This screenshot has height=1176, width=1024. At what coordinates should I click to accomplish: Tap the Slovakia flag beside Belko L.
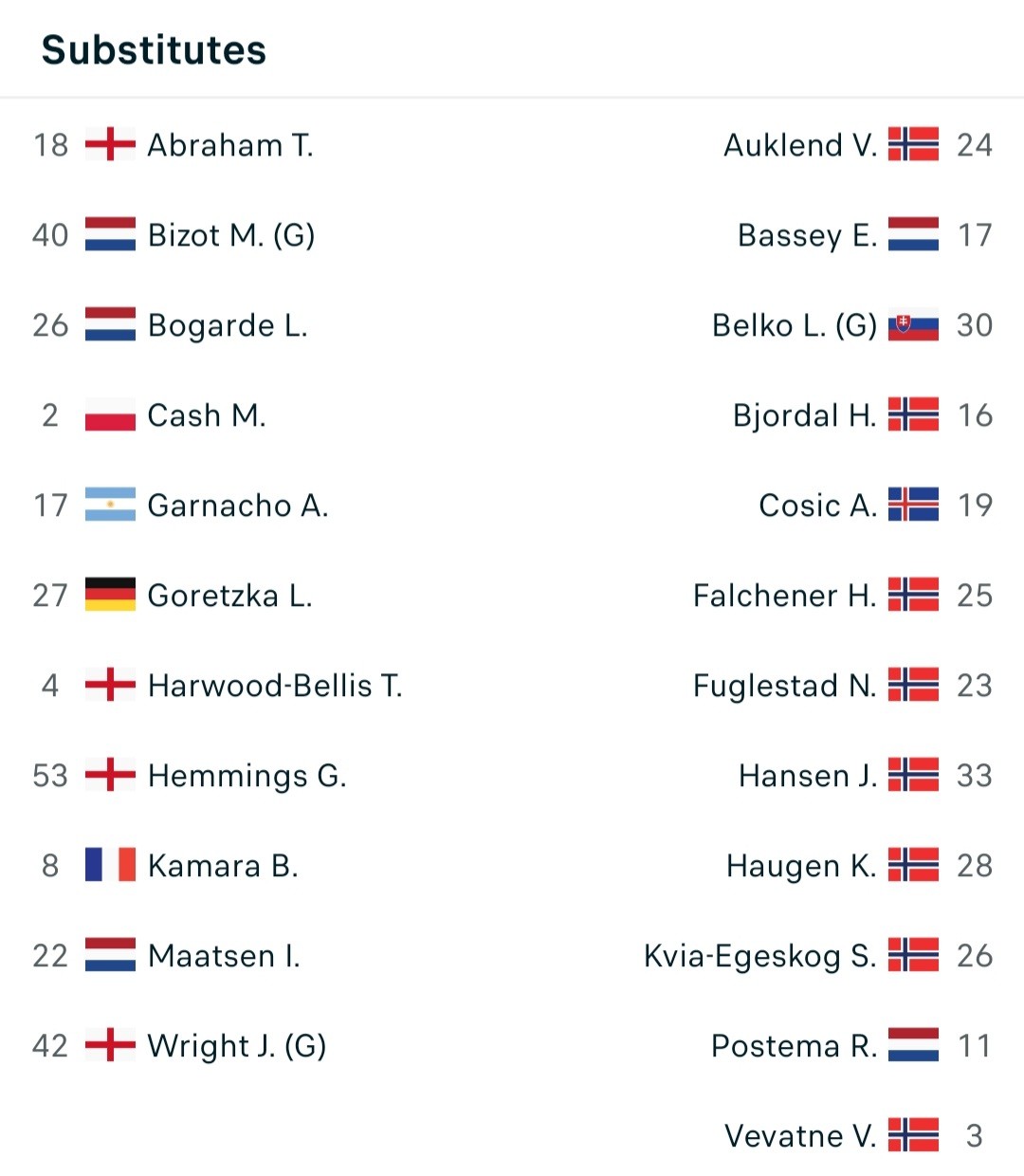tap(913, 324)
